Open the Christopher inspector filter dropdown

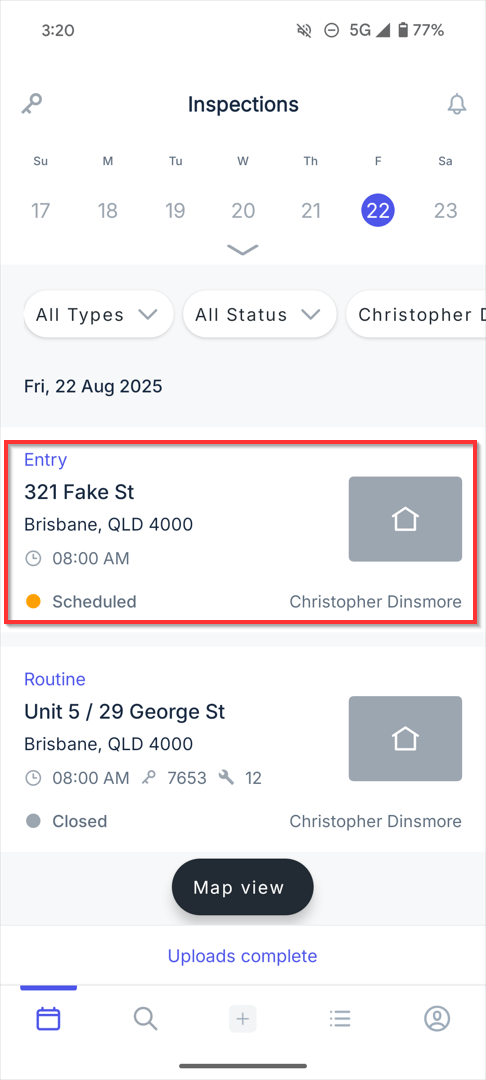[x=416, y=315]
